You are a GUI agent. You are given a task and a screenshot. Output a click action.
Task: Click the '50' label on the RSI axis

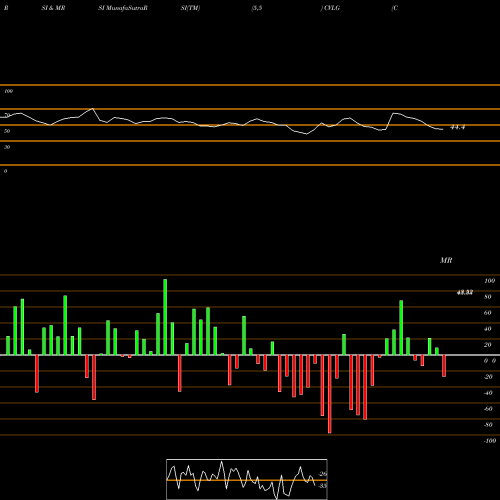point(7,131)
